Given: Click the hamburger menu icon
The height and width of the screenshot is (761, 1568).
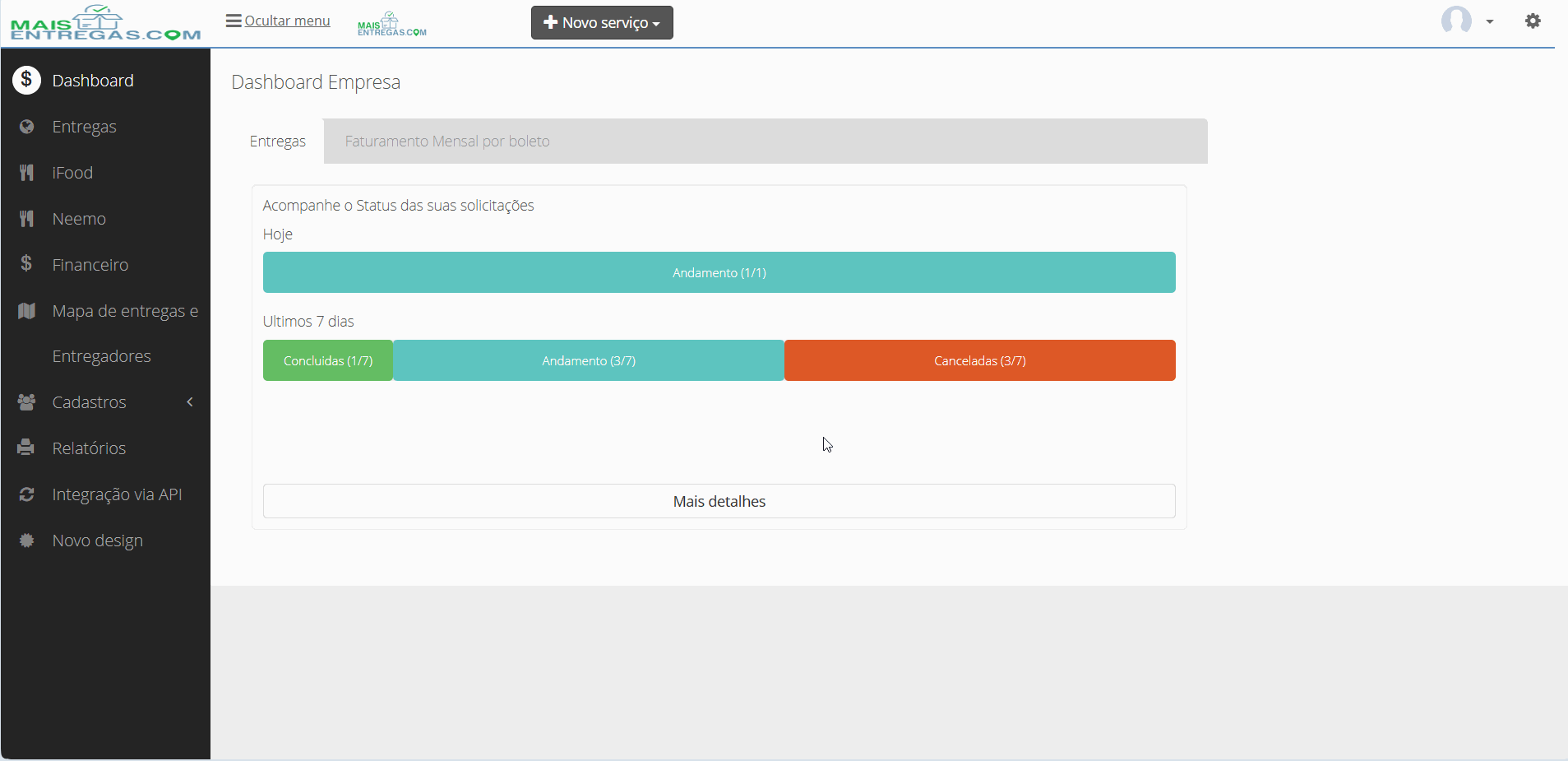Looking at the screenshot, I should 234,21.
